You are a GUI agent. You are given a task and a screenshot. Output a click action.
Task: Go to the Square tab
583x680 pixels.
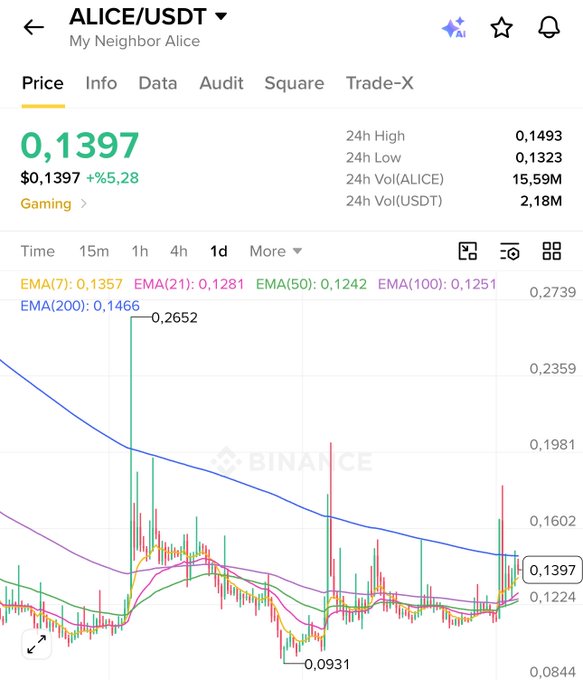(294, 83)
